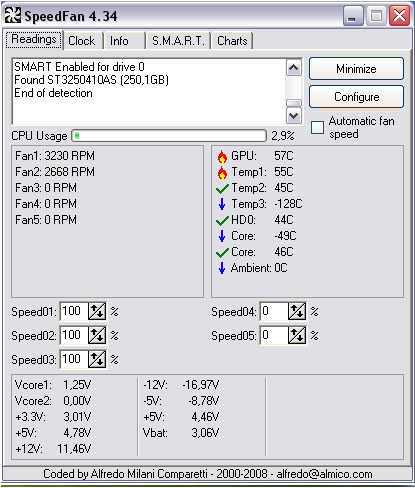Viewport: 415px width, 488px height.
Task: Click the SpeedFan fan icon in title bar
Action: tap(13, 15)
